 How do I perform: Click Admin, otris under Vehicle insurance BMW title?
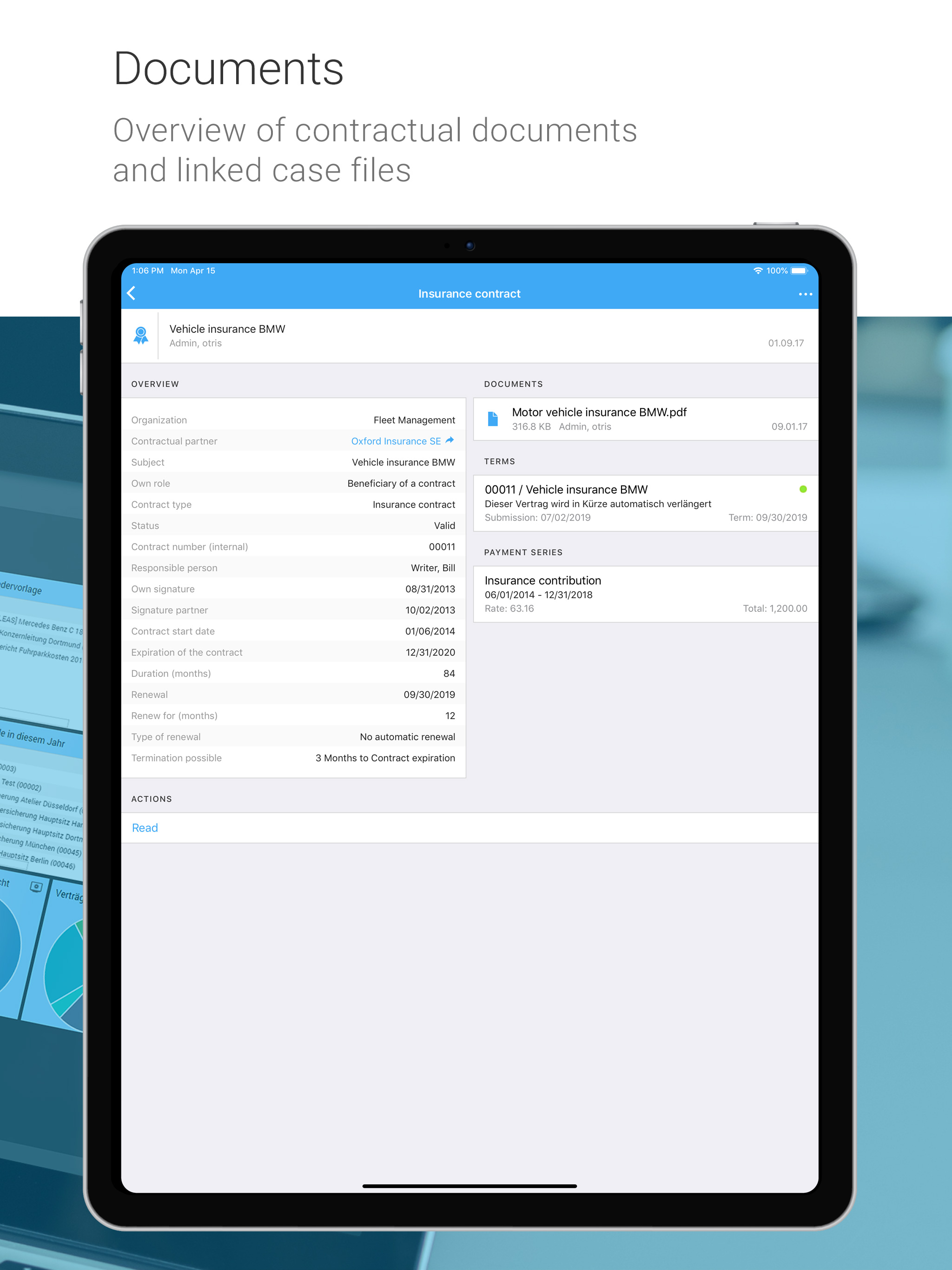point(195,344)
